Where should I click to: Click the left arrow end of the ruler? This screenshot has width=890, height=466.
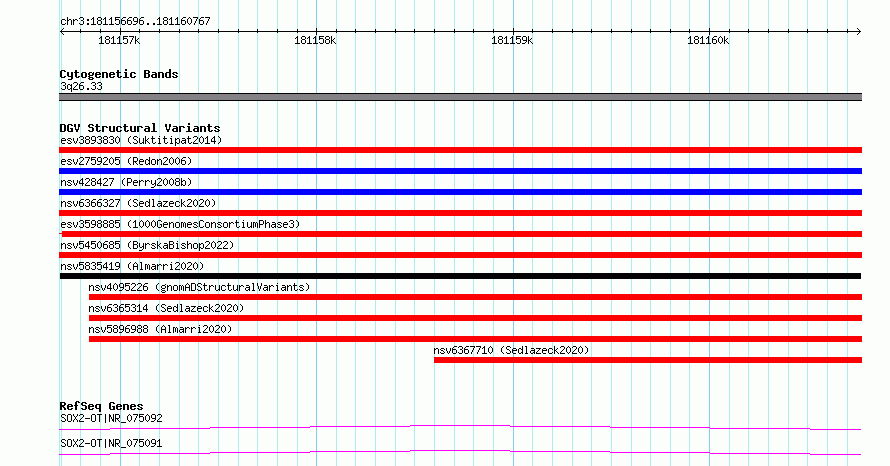pos(62,32)
